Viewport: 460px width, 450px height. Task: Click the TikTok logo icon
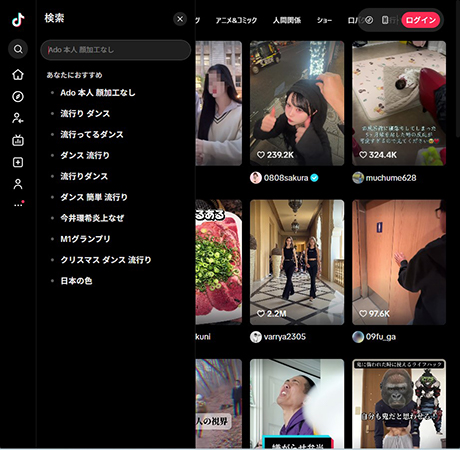(x=18, y=20)
